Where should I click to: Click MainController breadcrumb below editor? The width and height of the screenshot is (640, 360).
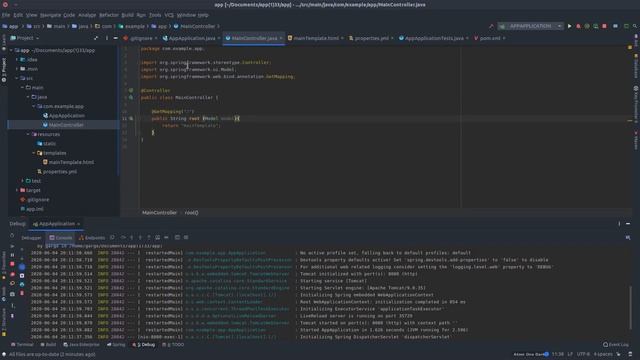(159, 213)
